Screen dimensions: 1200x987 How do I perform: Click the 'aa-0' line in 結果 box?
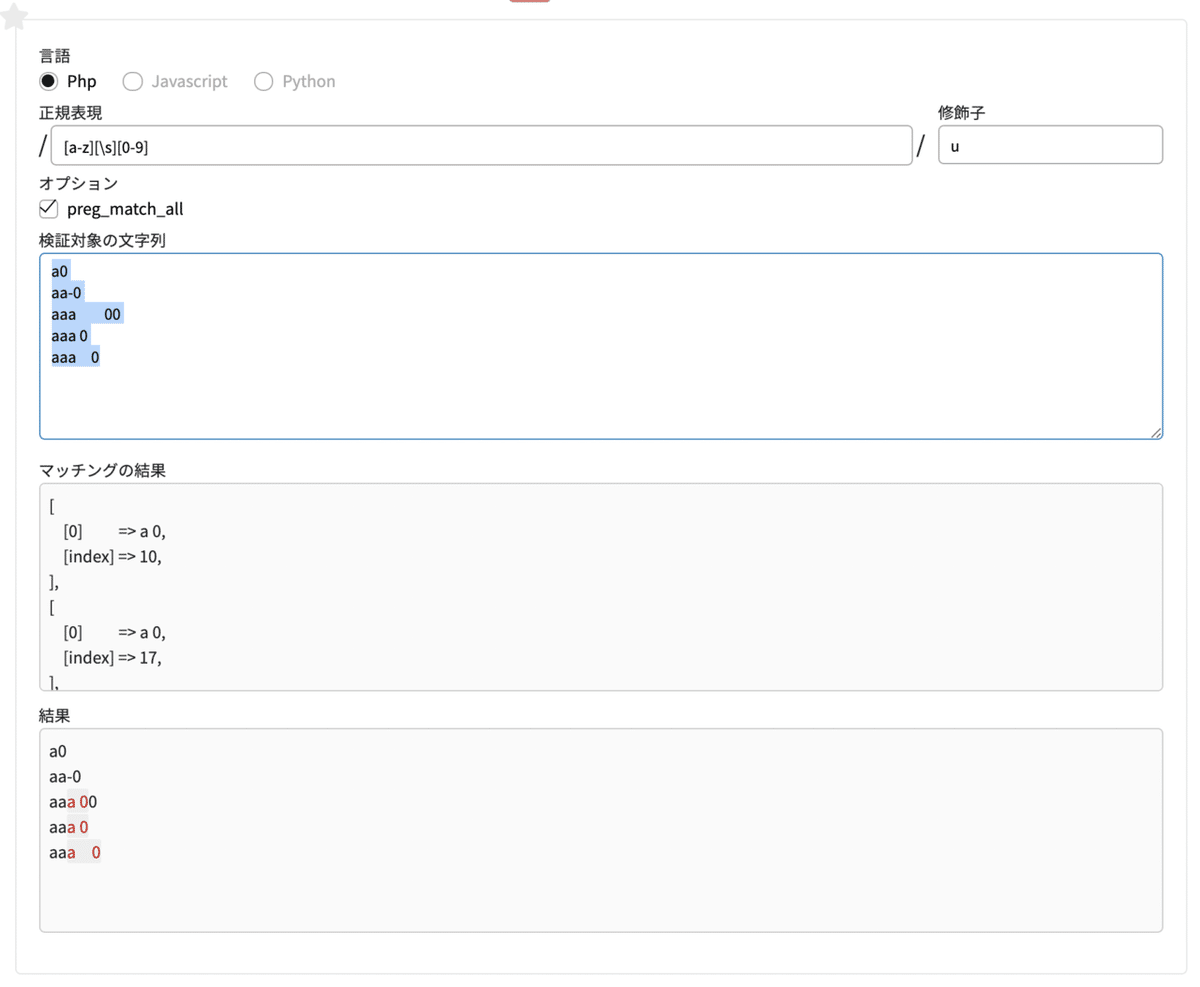65,776
